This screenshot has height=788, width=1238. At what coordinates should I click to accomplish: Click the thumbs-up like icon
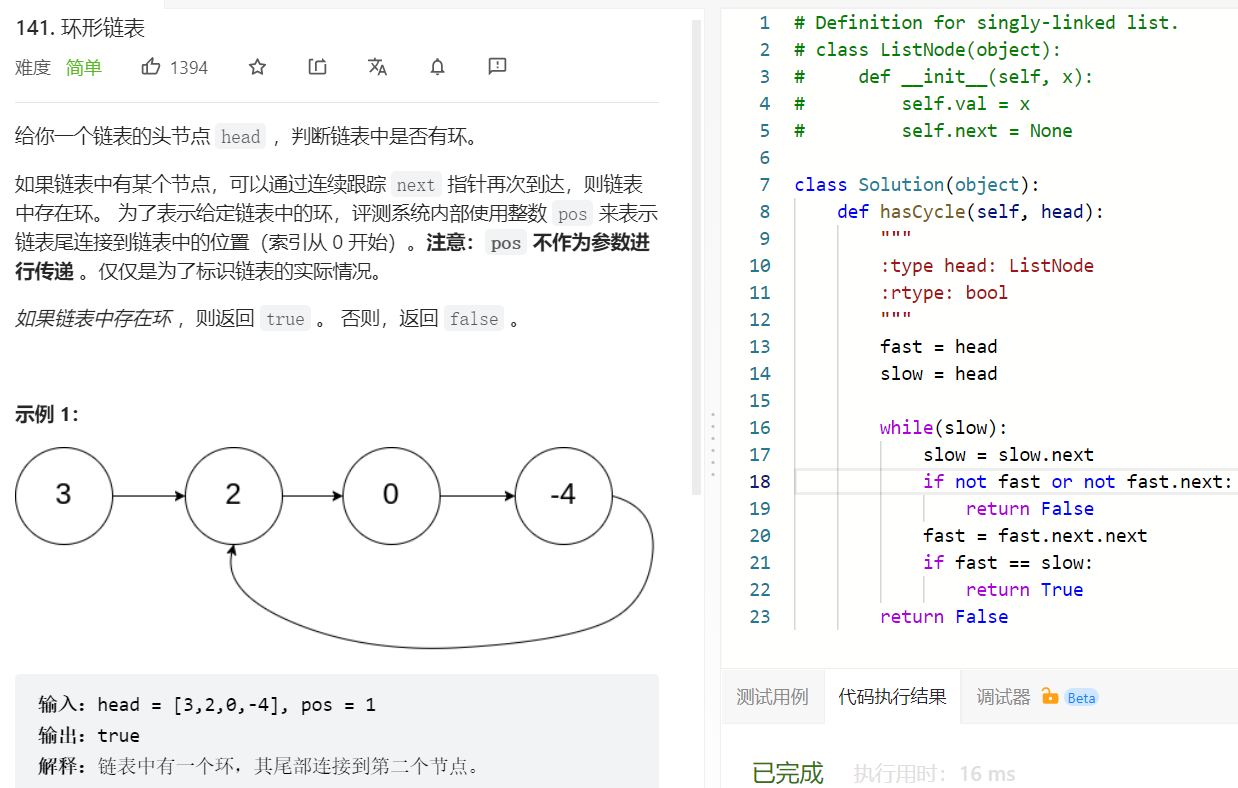(150, 66)
